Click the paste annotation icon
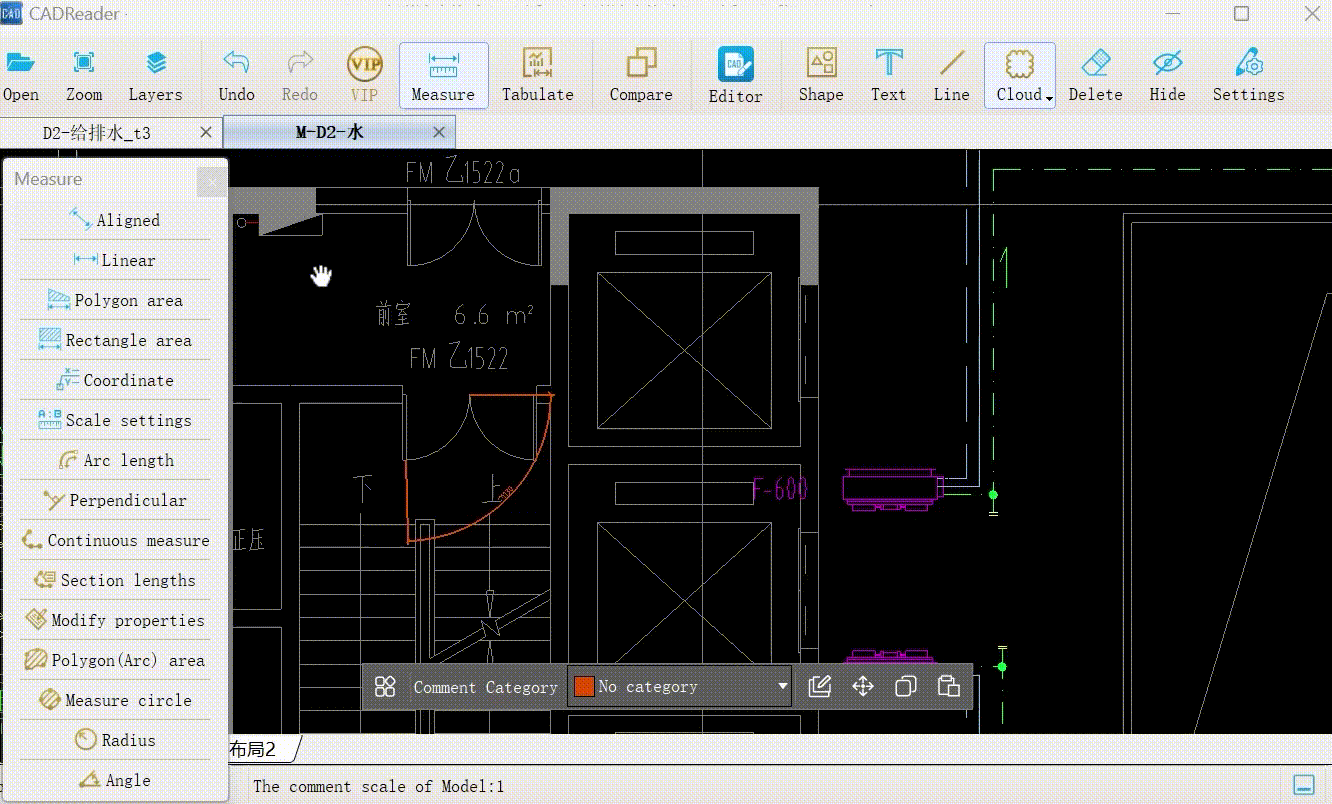The width and height of the screenshot is (1332, 804). coord(948,687)
